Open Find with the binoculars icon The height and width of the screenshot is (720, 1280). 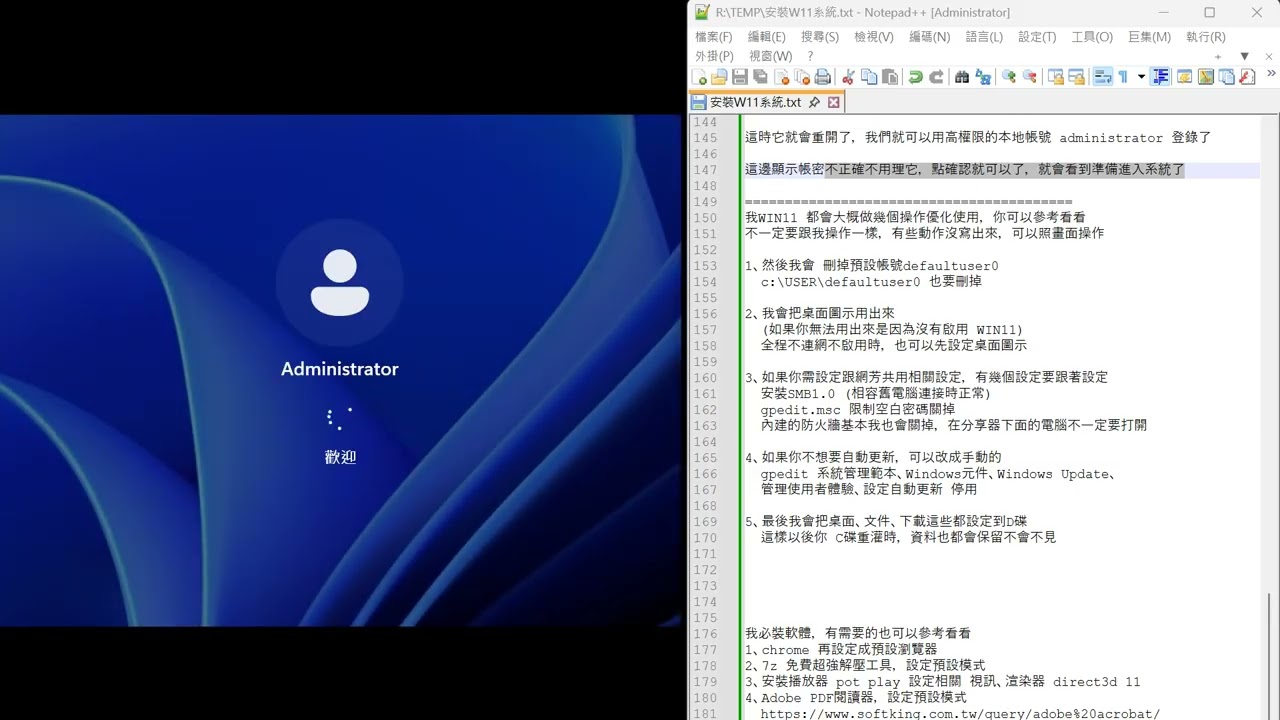pos(962,77)
